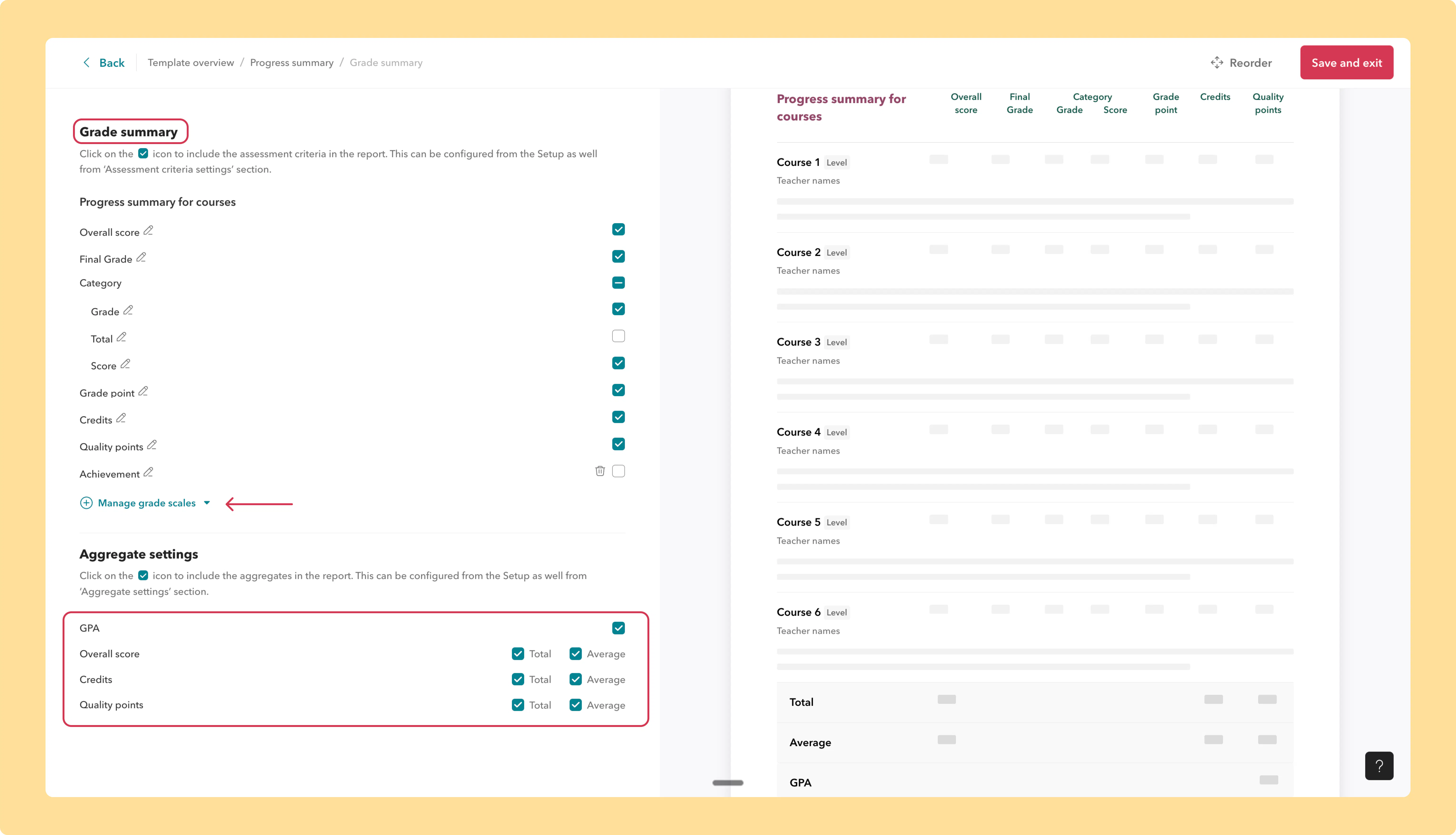Click the pencil icon beside Category Total
Screen dimensions: 1456x835
coord(121,337)
